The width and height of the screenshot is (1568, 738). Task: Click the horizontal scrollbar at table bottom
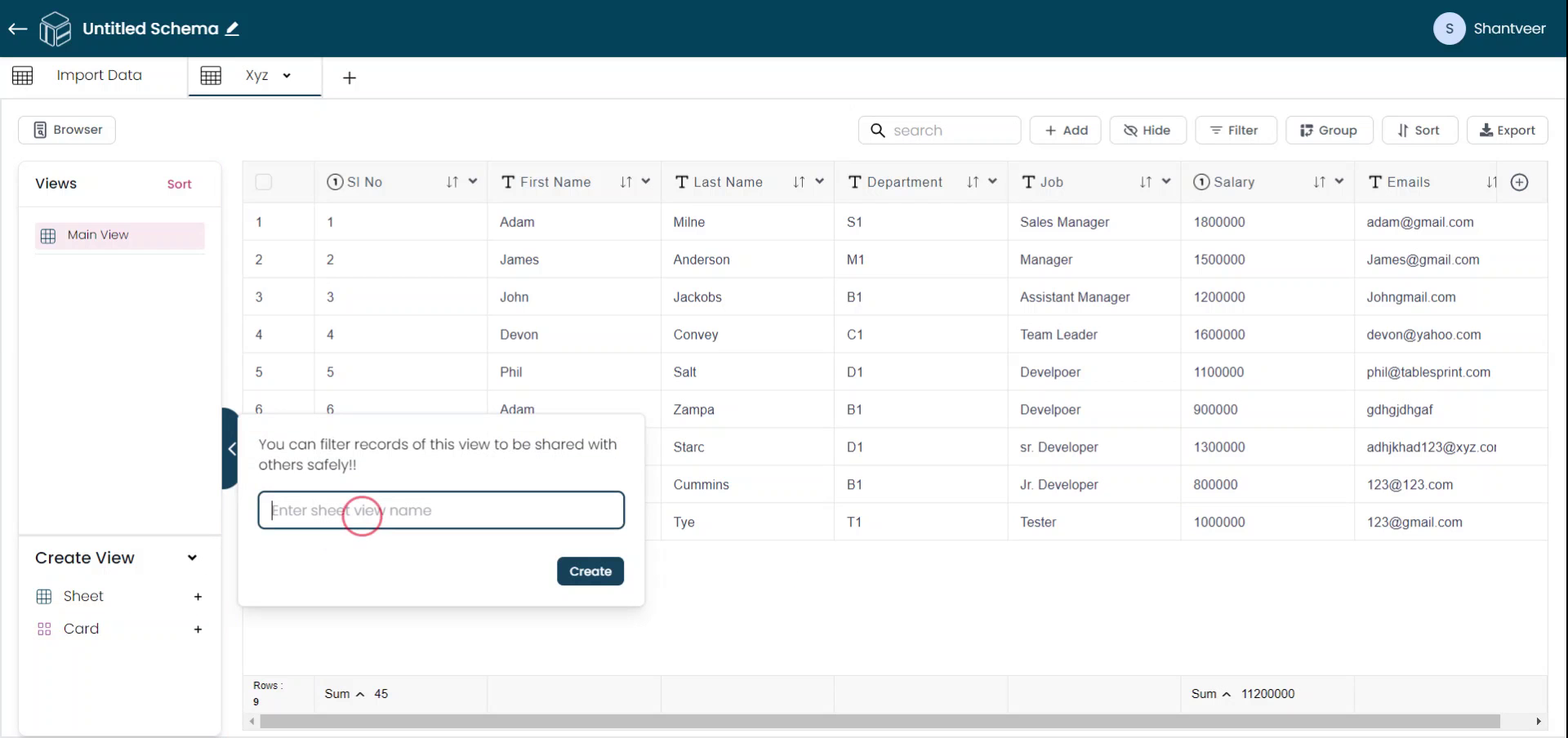[x=879, y=722]
